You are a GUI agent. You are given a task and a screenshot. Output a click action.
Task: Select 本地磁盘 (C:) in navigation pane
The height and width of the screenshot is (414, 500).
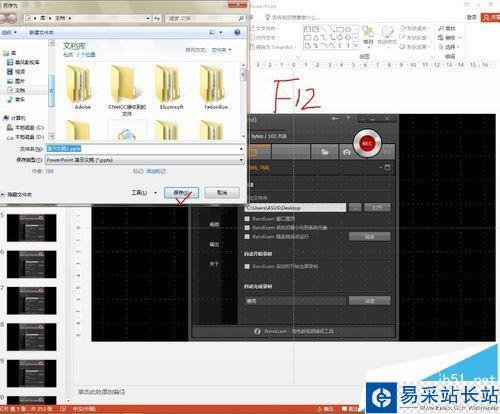[26, 127]
